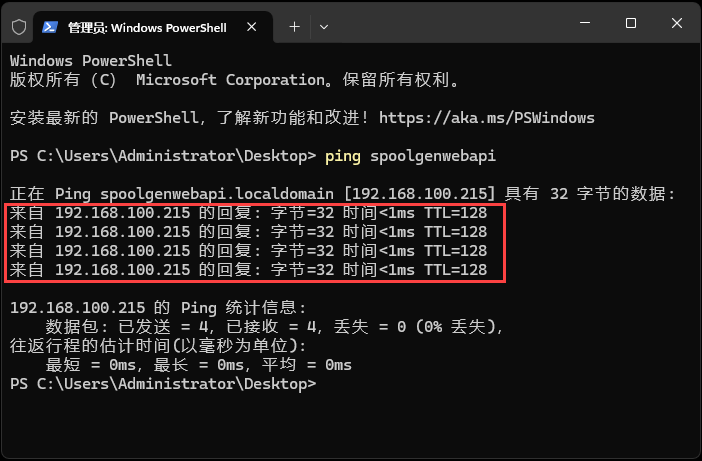
Task: Click the 最短/最长/平均 round-trip times line
Action: click(198, 365)
